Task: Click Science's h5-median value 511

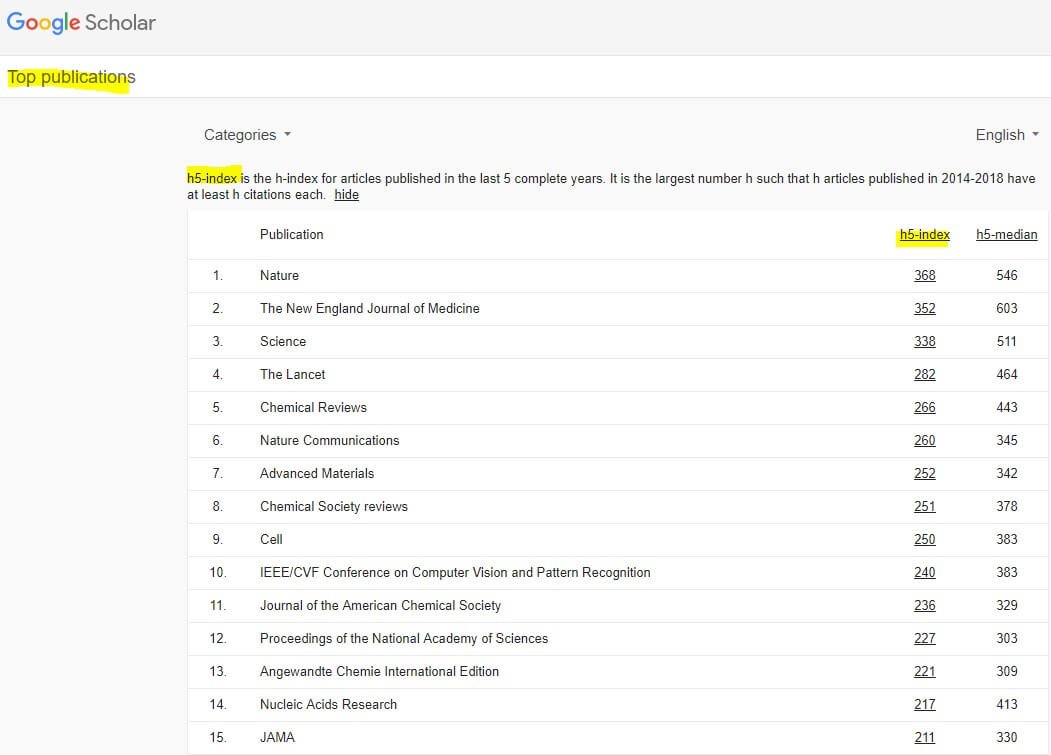Action: click(x=1006, y=341)
